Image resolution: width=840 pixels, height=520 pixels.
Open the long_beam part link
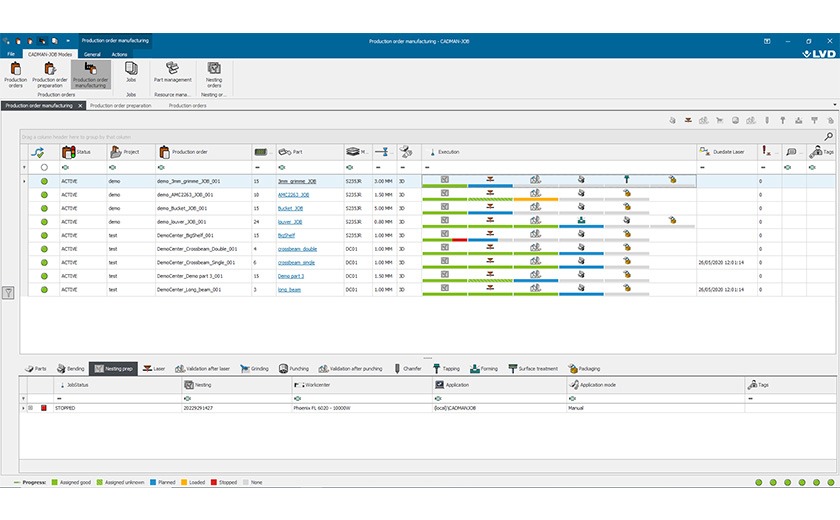[289, 290]
